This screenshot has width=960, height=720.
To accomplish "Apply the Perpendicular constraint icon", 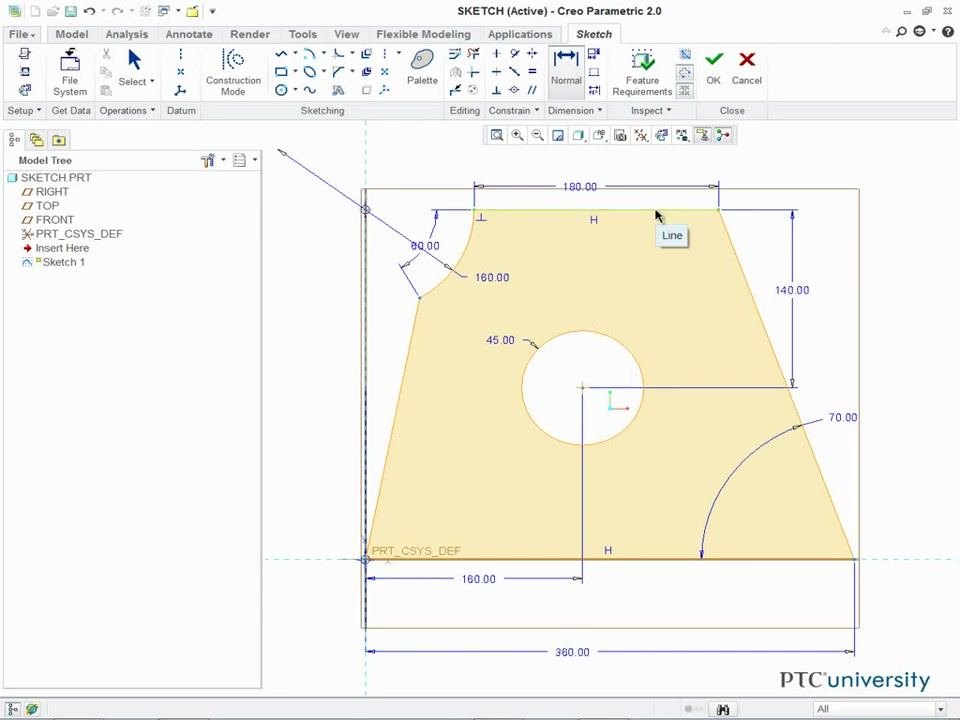I will point(497,90).
